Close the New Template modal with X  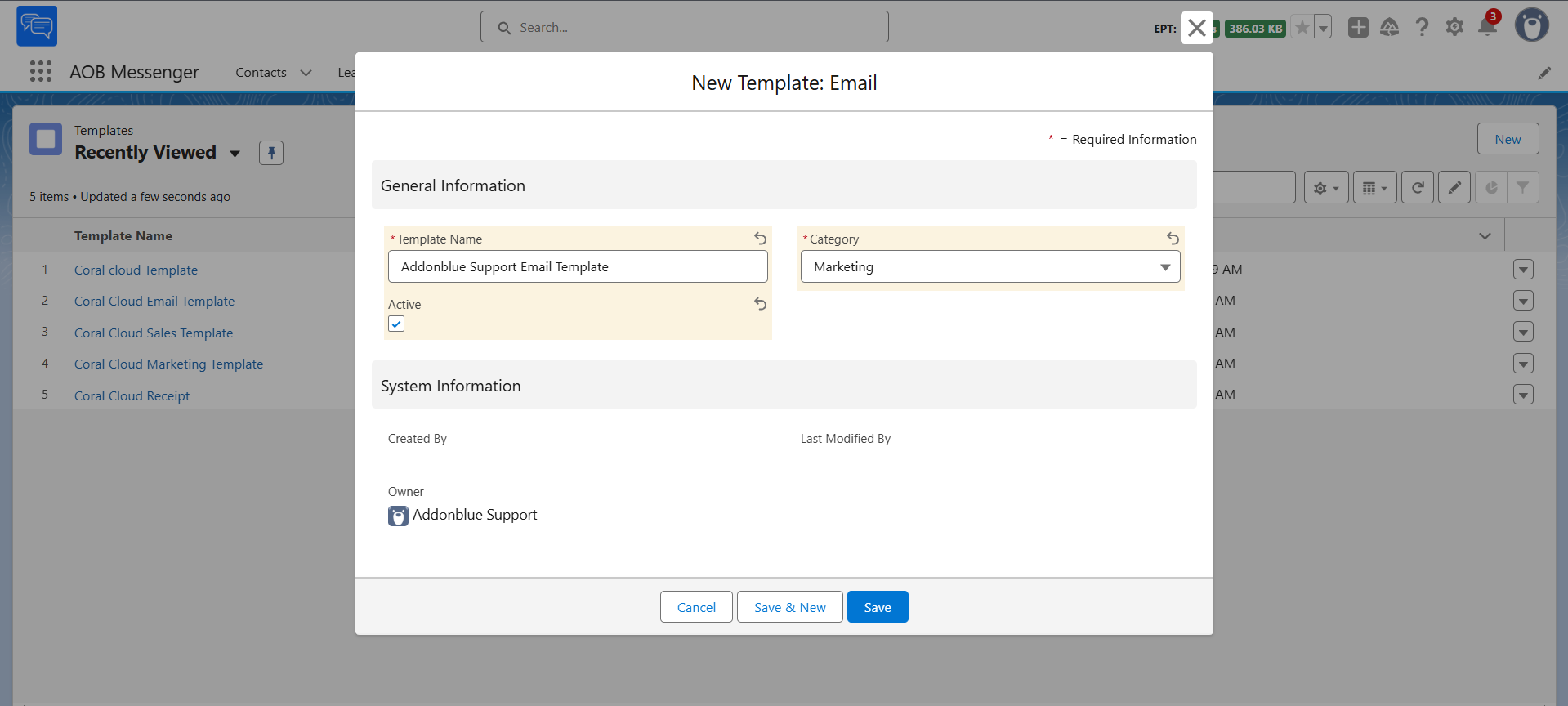[1197, 28]
